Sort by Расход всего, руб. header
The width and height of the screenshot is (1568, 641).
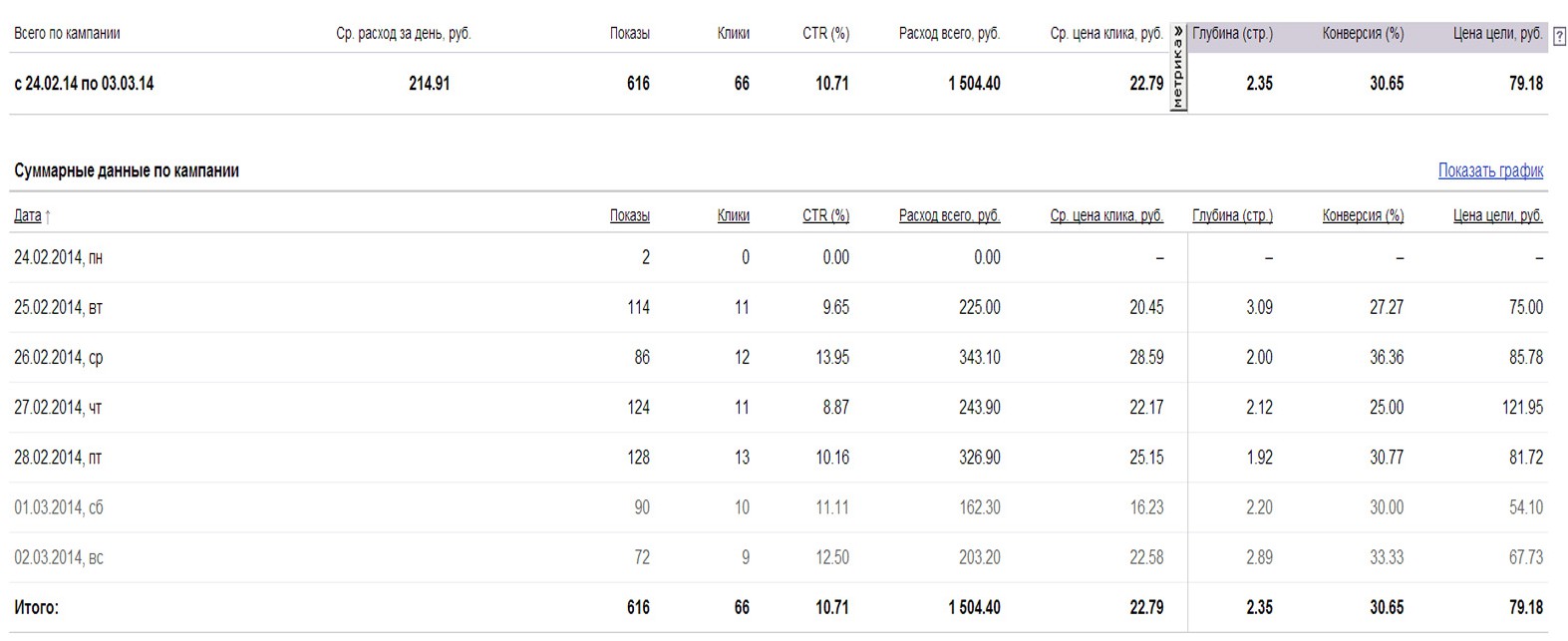[949, 215]
